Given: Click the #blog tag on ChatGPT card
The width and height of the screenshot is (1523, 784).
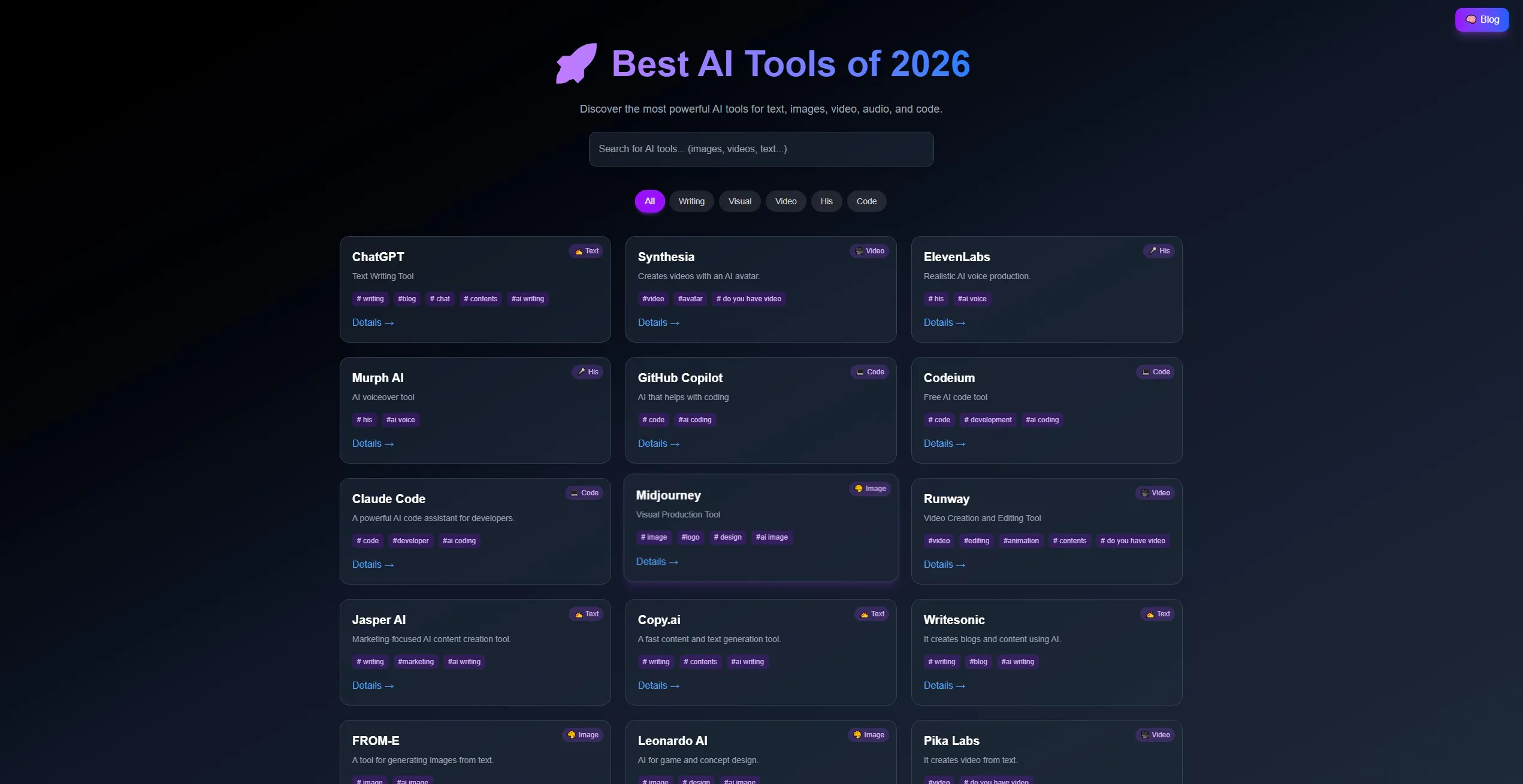Looking at the screenshot, I should coord(407,299).
